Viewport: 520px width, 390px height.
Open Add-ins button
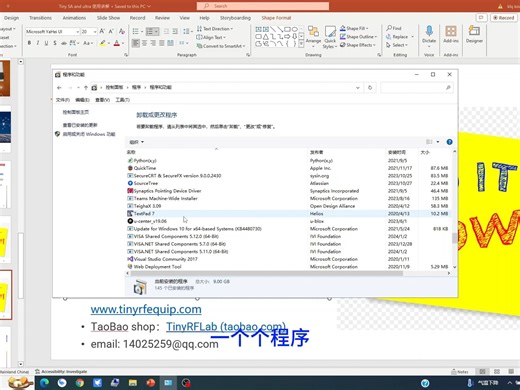click(451, 34)
